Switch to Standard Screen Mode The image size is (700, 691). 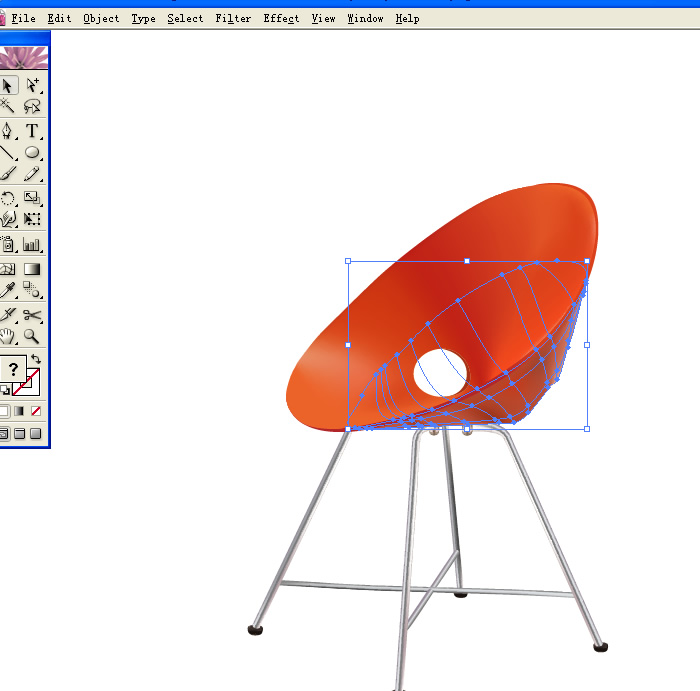pyautogui.click(x=4, y=433)
